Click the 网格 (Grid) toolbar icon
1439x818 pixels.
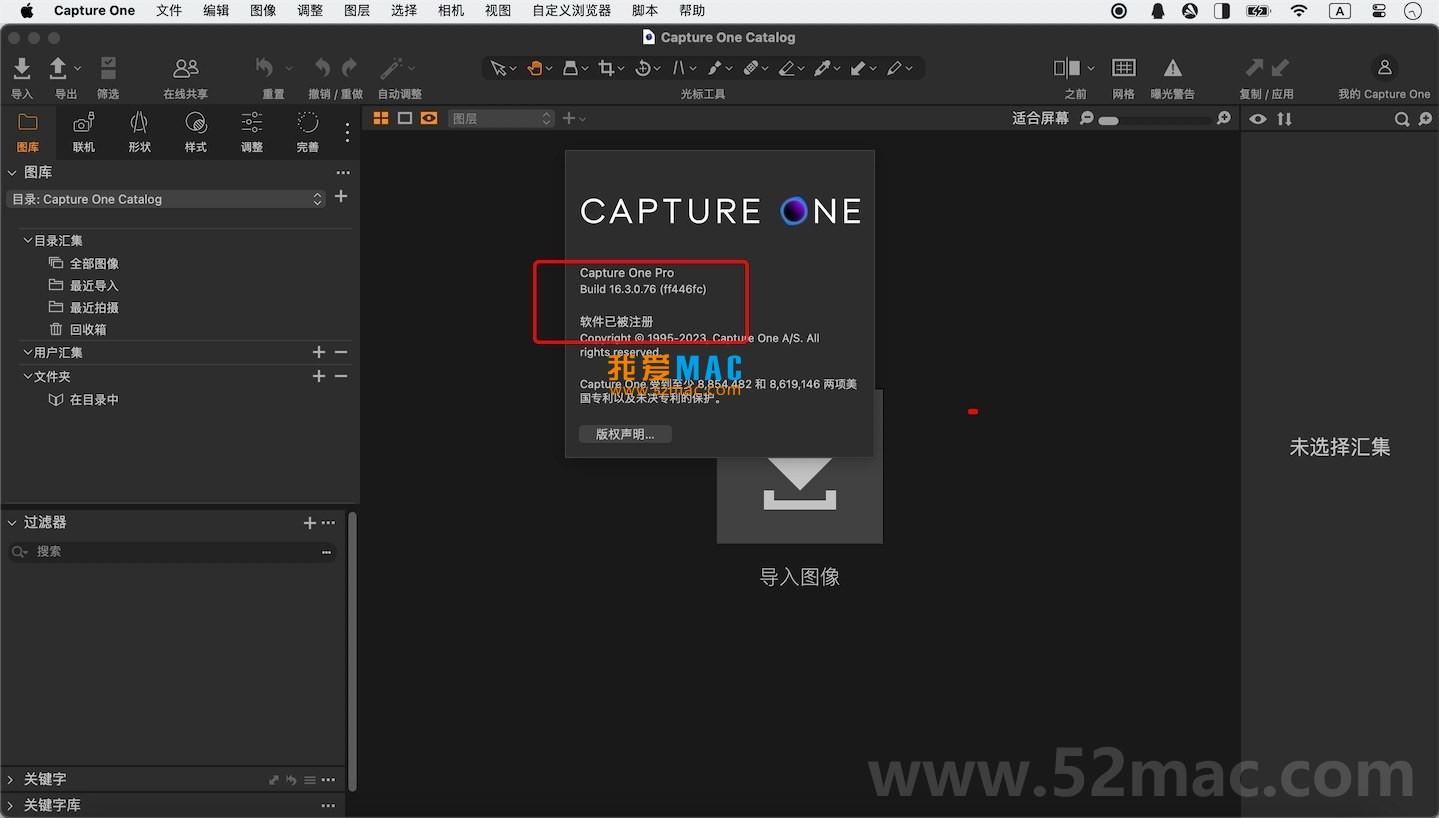pos(1124,68)
